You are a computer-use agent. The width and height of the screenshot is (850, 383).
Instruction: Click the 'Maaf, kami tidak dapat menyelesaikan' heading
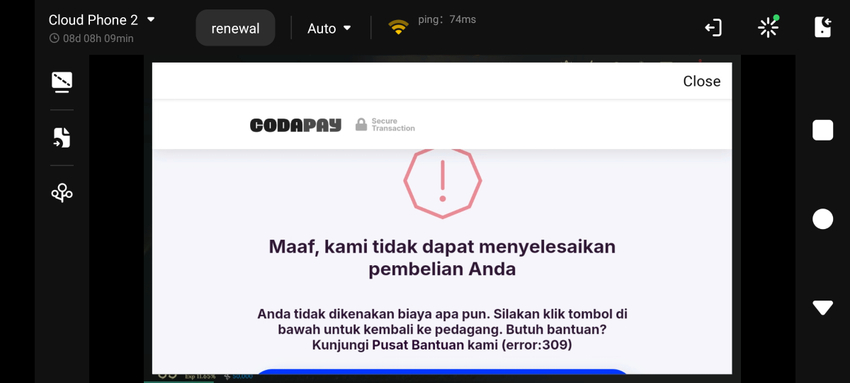pyautogui.click(x=442, y=247)
